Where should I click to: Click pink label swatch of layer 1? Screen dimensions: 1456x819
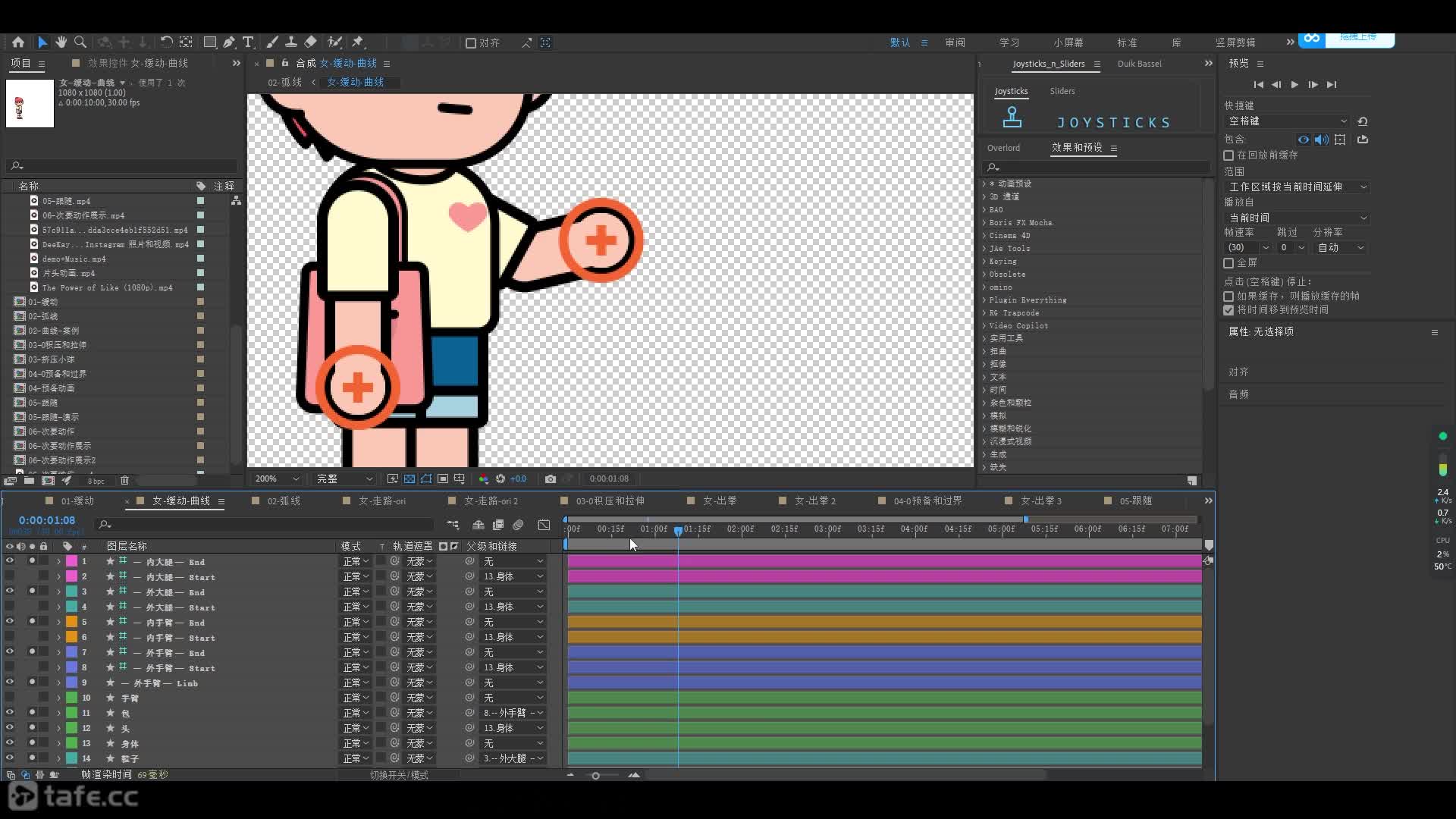71,561
